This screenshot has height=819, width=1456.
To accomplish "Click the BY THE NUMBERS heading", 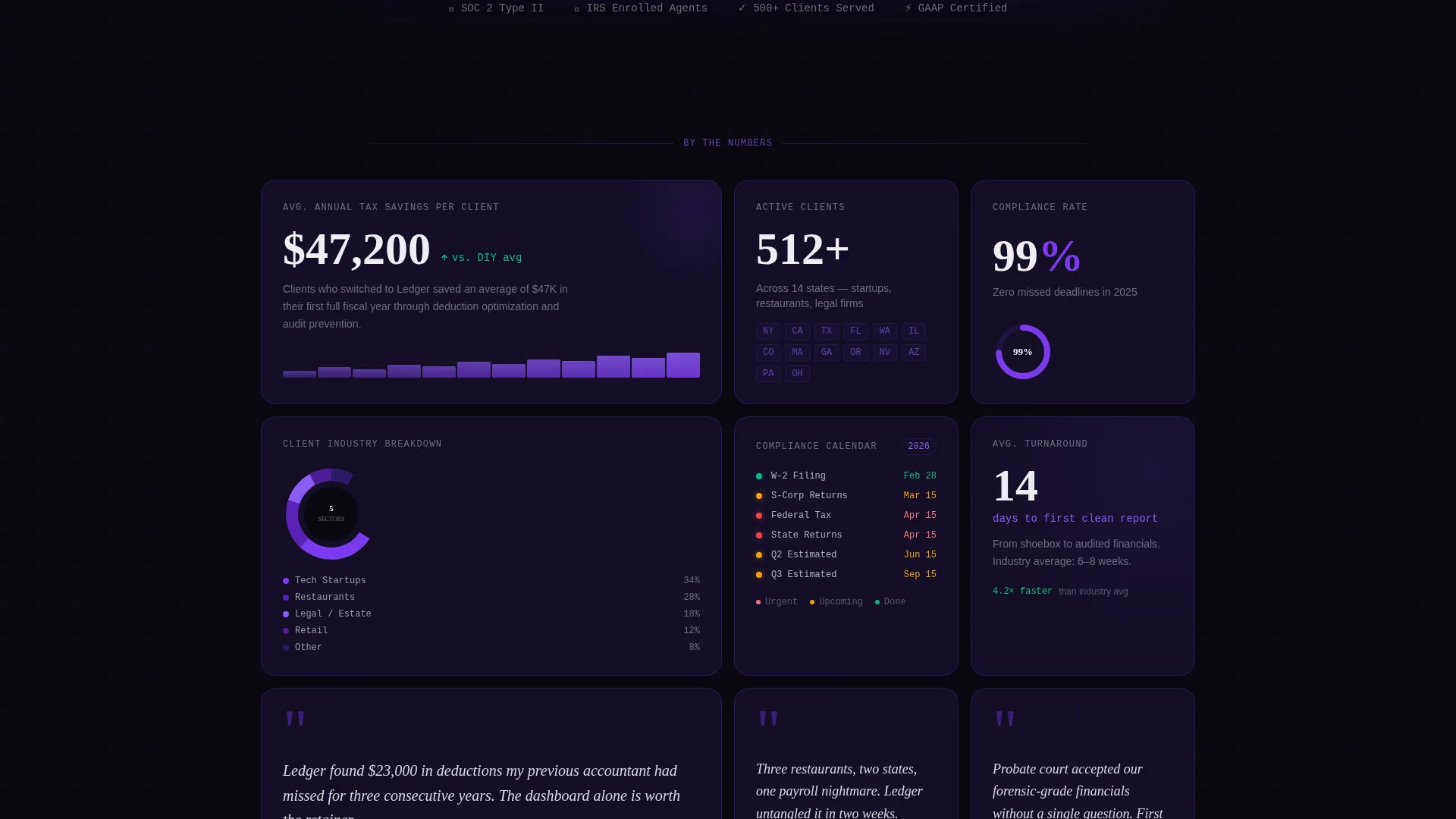I will coord(728,143).
